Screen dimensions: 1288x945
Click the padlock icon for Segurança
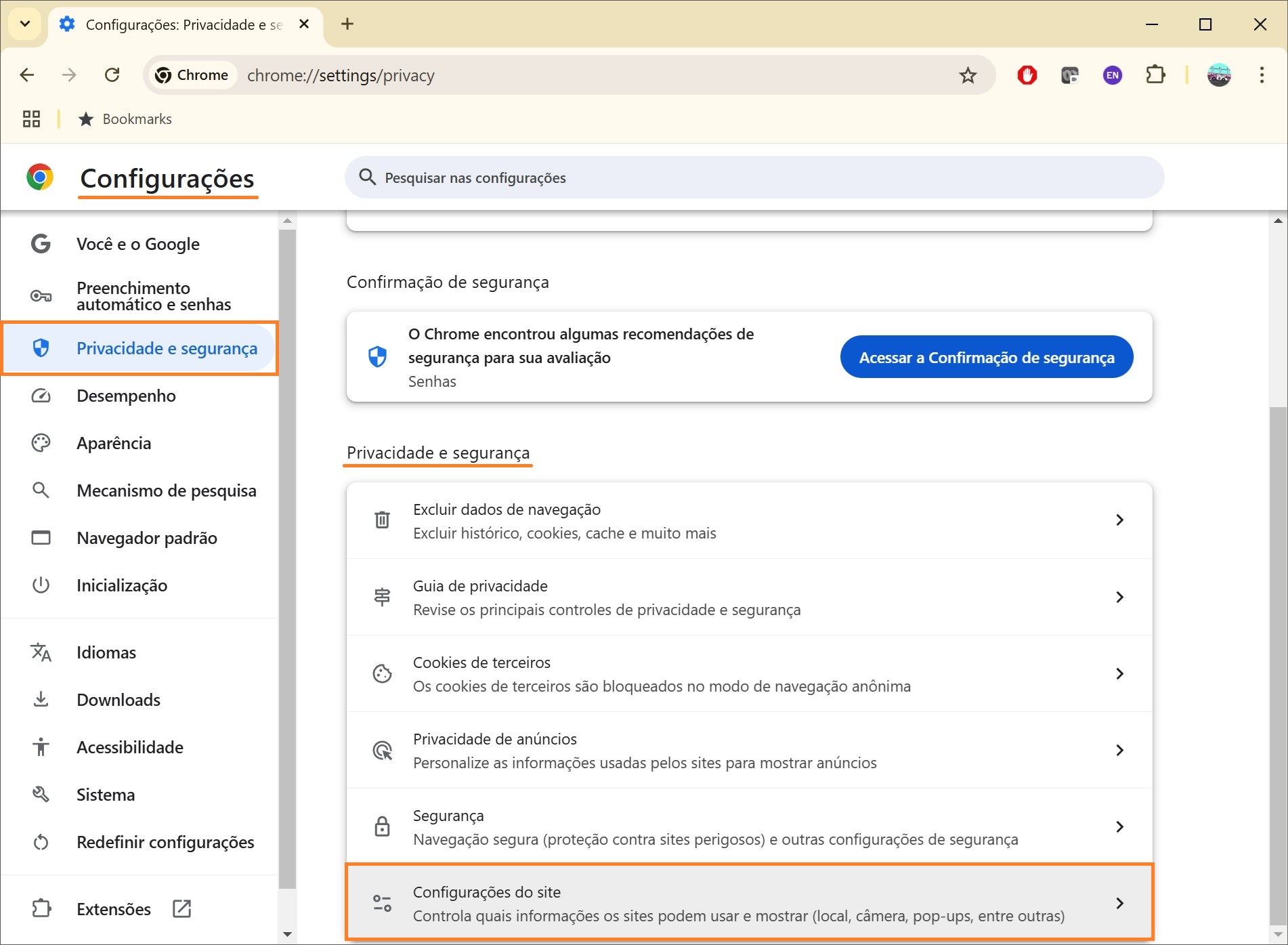pyautogui.click(x=382, y=826)
